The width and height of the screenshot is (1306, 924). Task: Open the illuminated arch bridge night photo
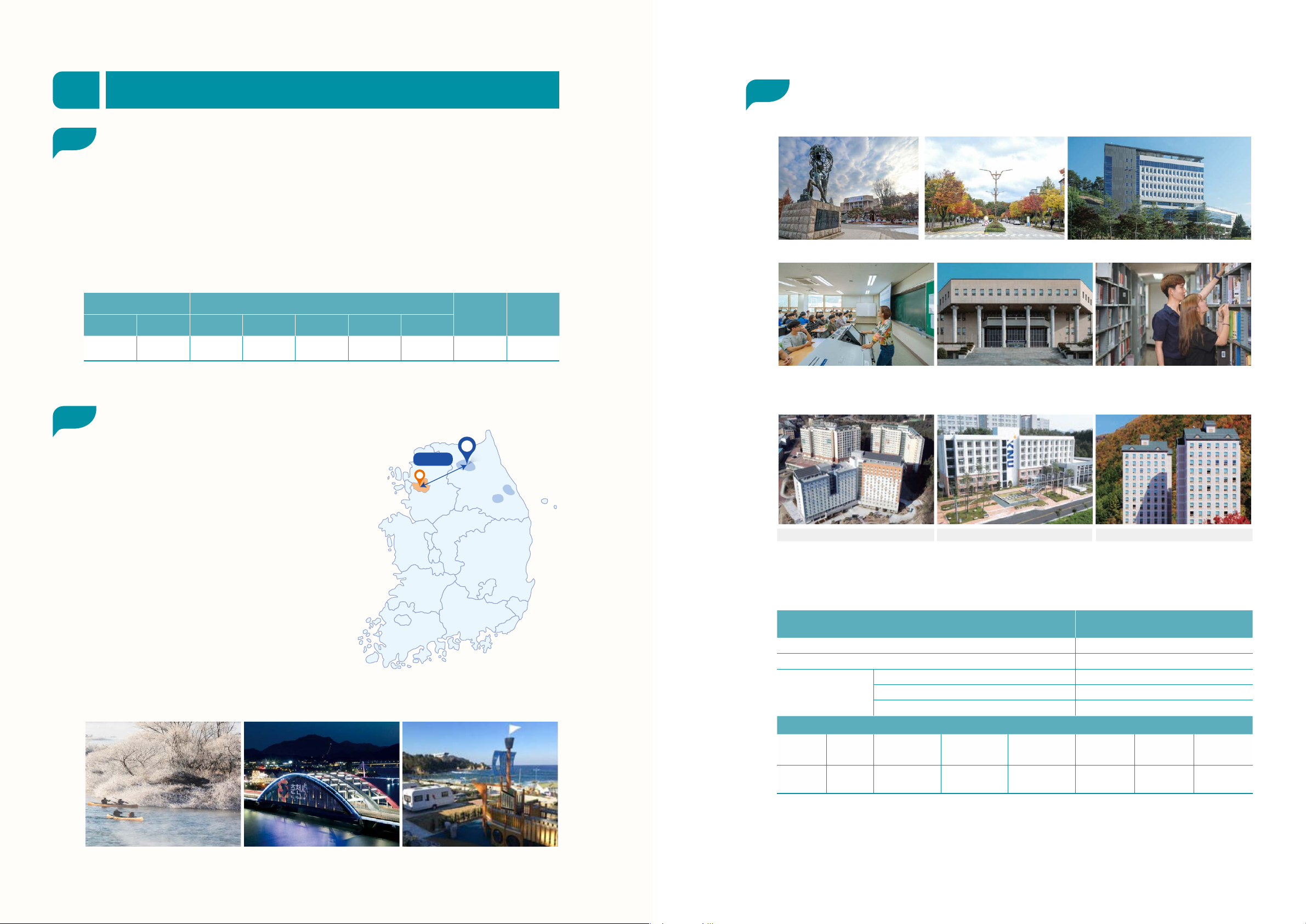point(321,784)
